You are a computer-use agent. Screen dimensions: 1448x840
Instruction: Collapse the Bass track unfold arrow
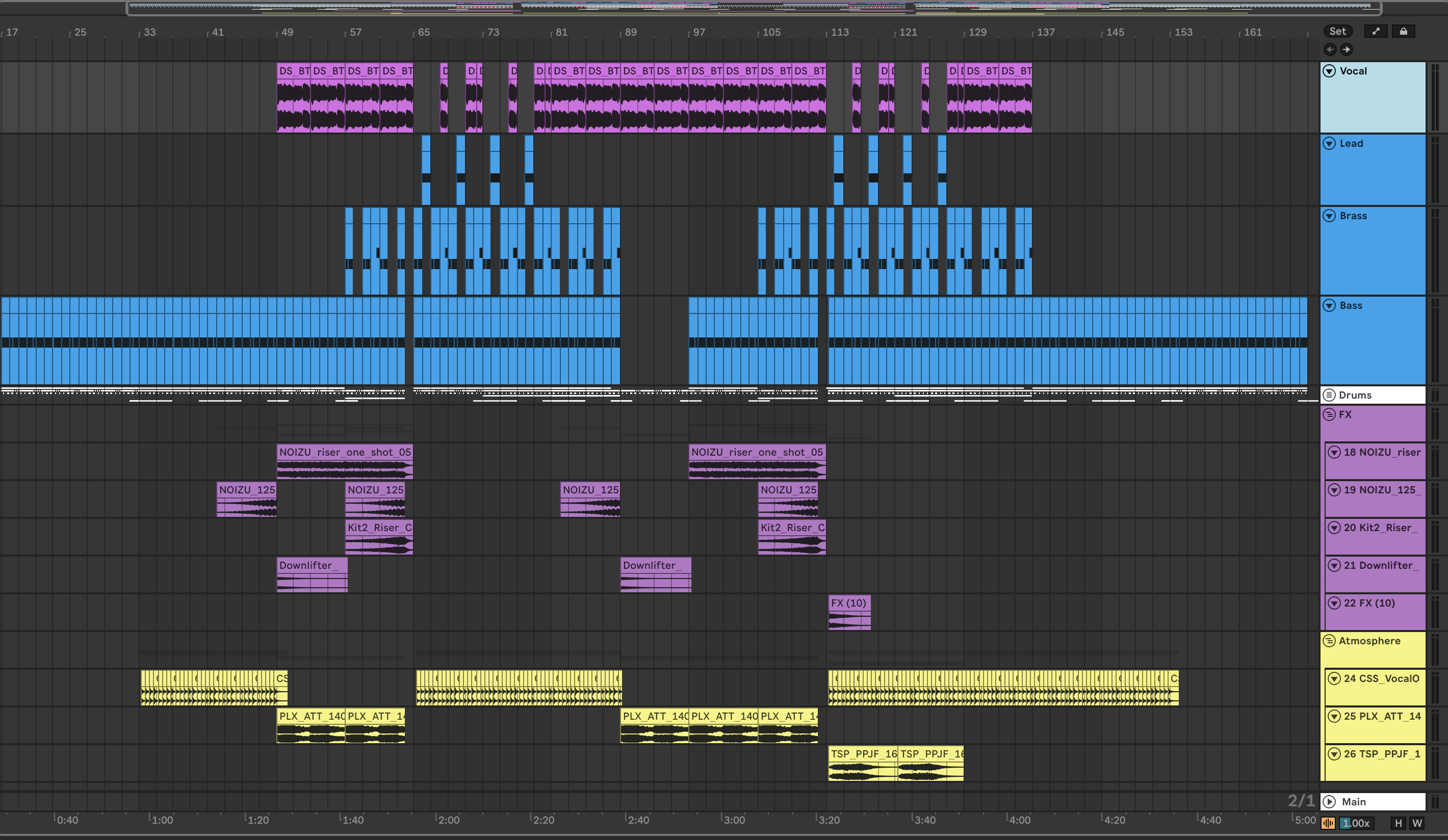point(1329,306)
